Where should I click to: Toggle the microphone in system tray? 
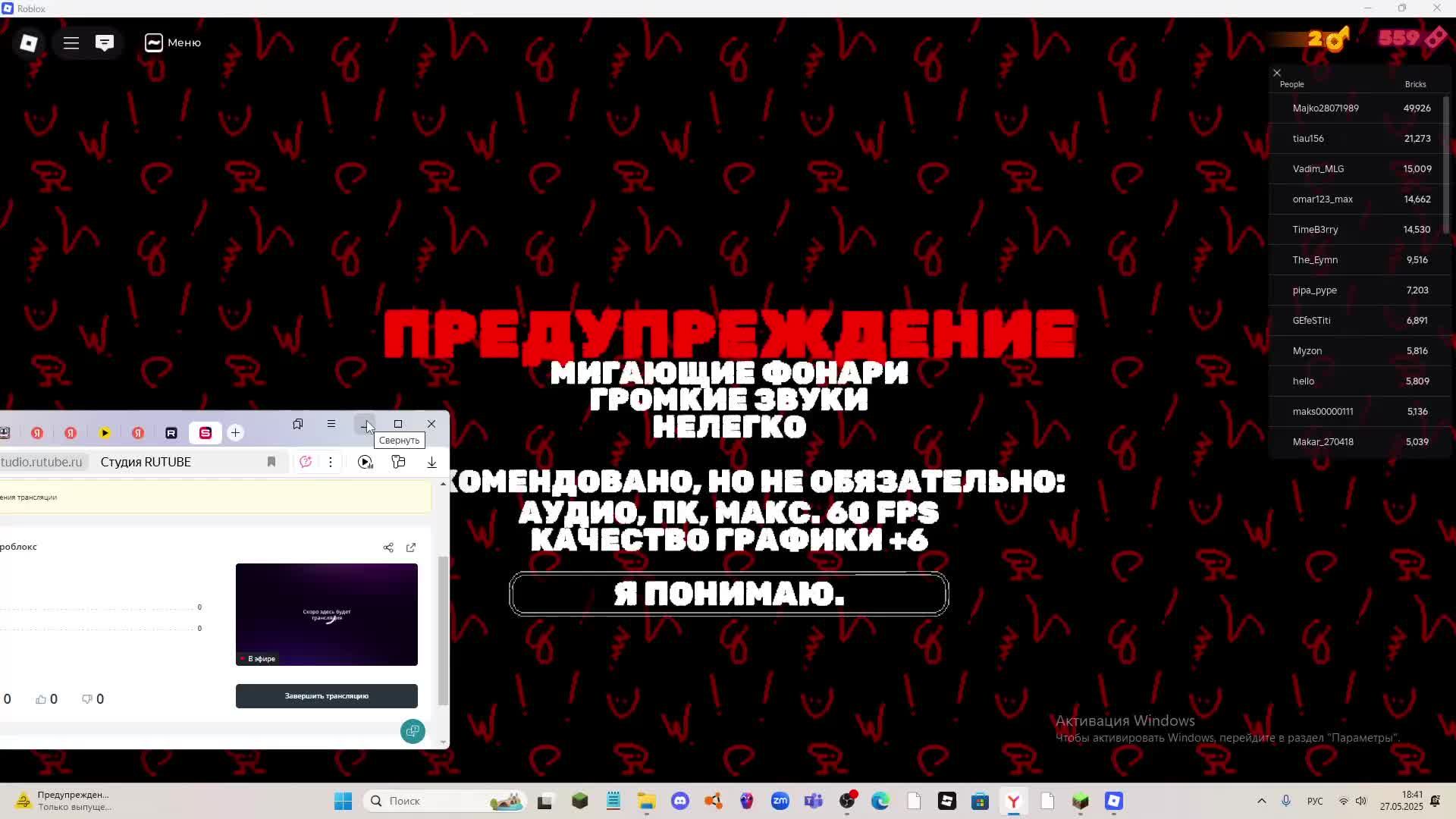(1286, 801)
